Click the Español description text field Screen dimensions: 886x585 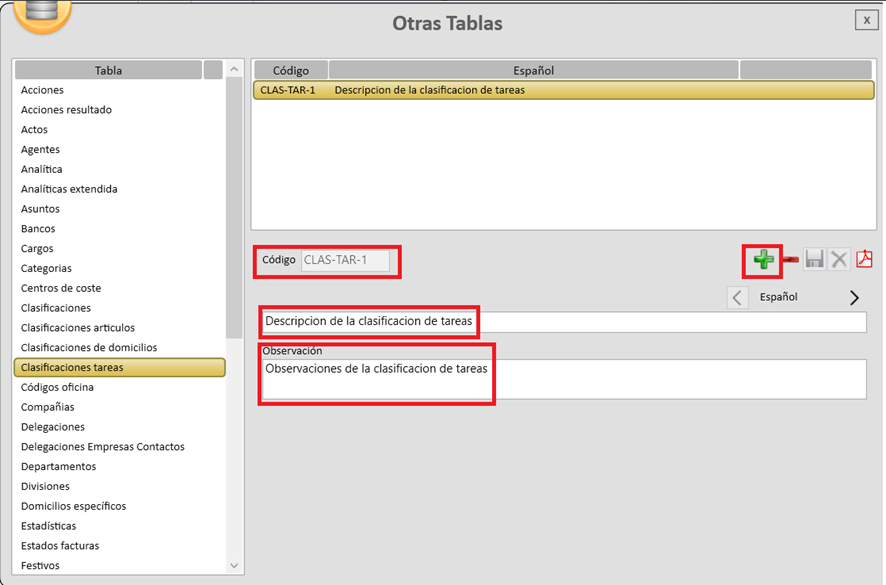(563, 322)
